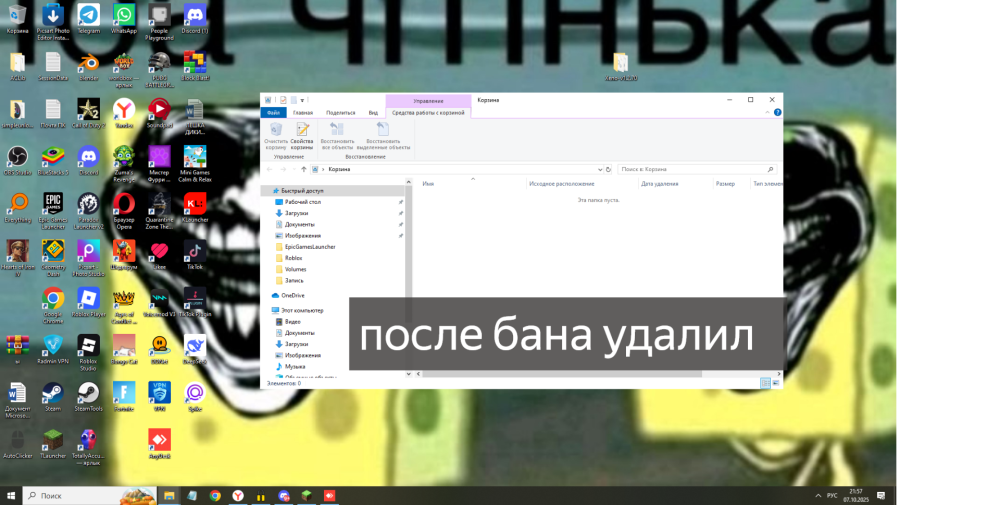Screen dimensions: 1000x505
Task: Open the taskbar notification center icon
Action: click(x=881, y=495)
